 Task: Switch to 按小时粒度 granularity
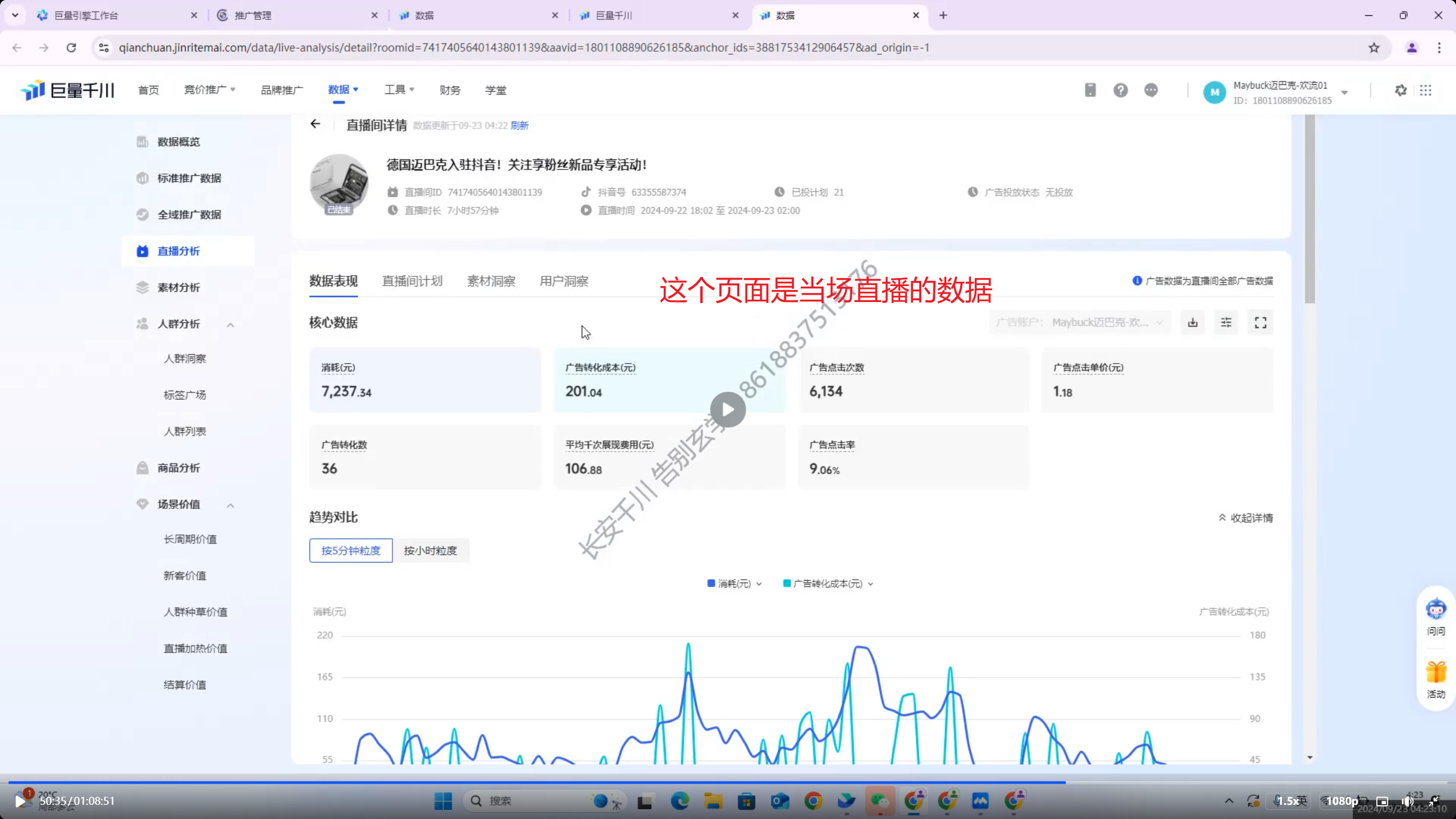(x=431, y=551)
